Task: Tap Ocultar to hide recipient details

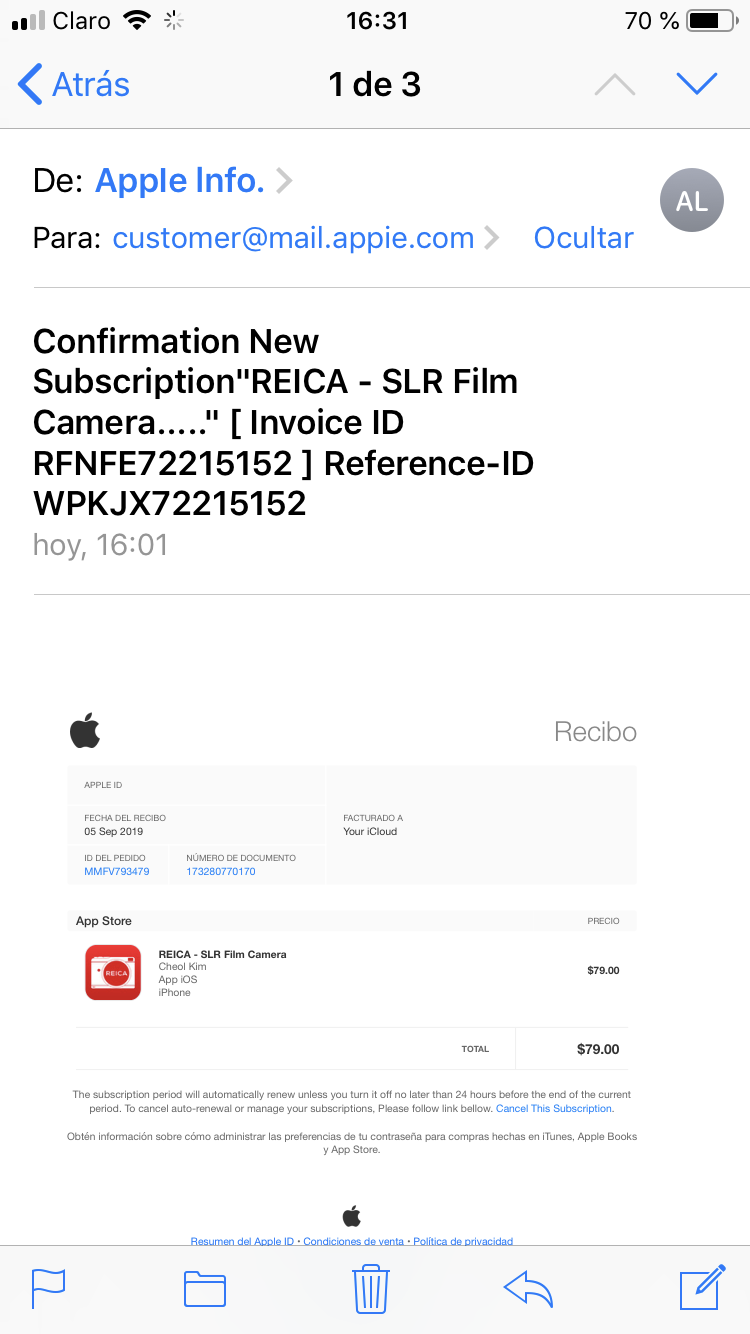Action: (583, 238)
